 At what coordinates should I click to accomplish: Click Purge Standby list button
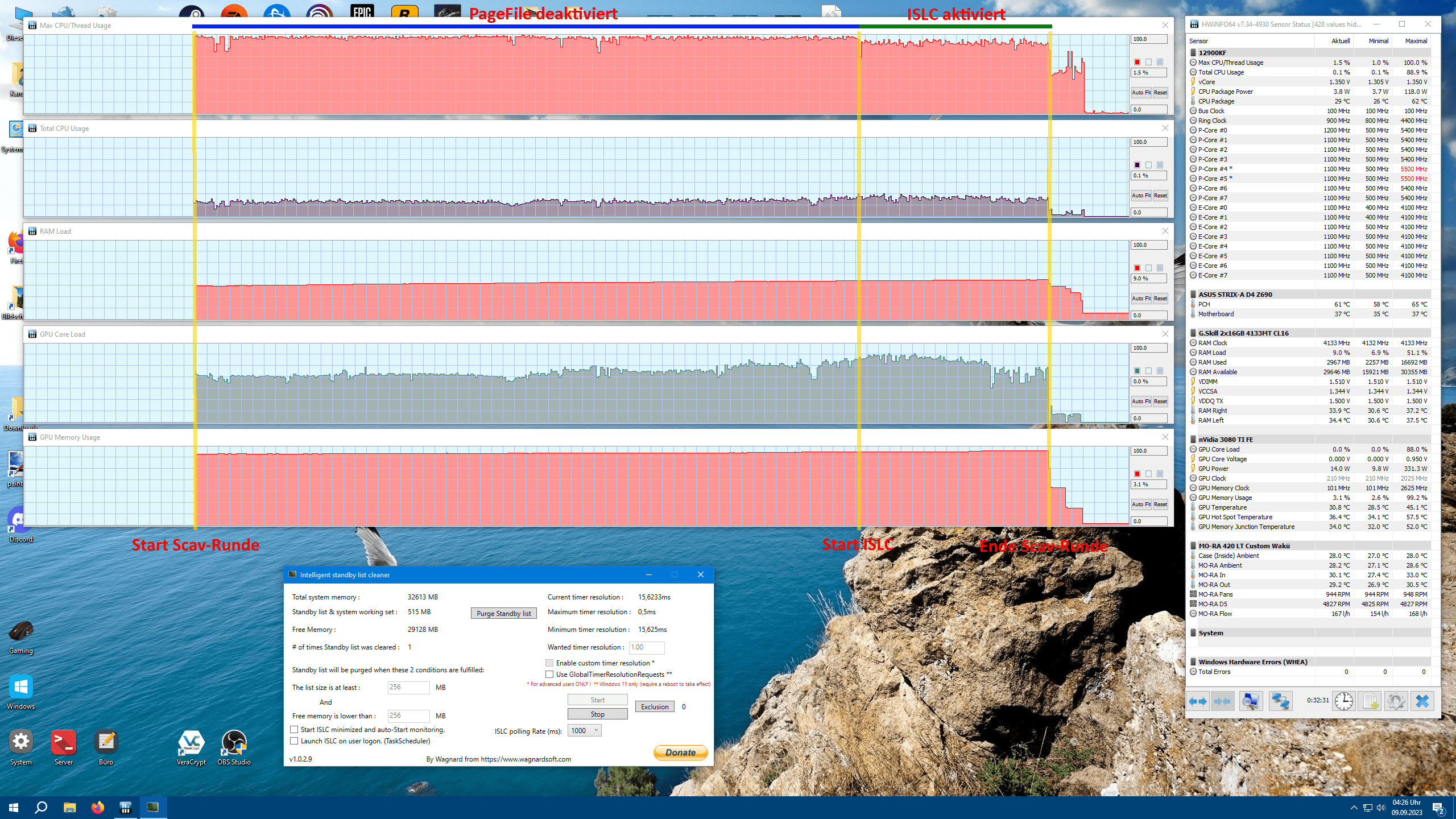click(503, 613)
